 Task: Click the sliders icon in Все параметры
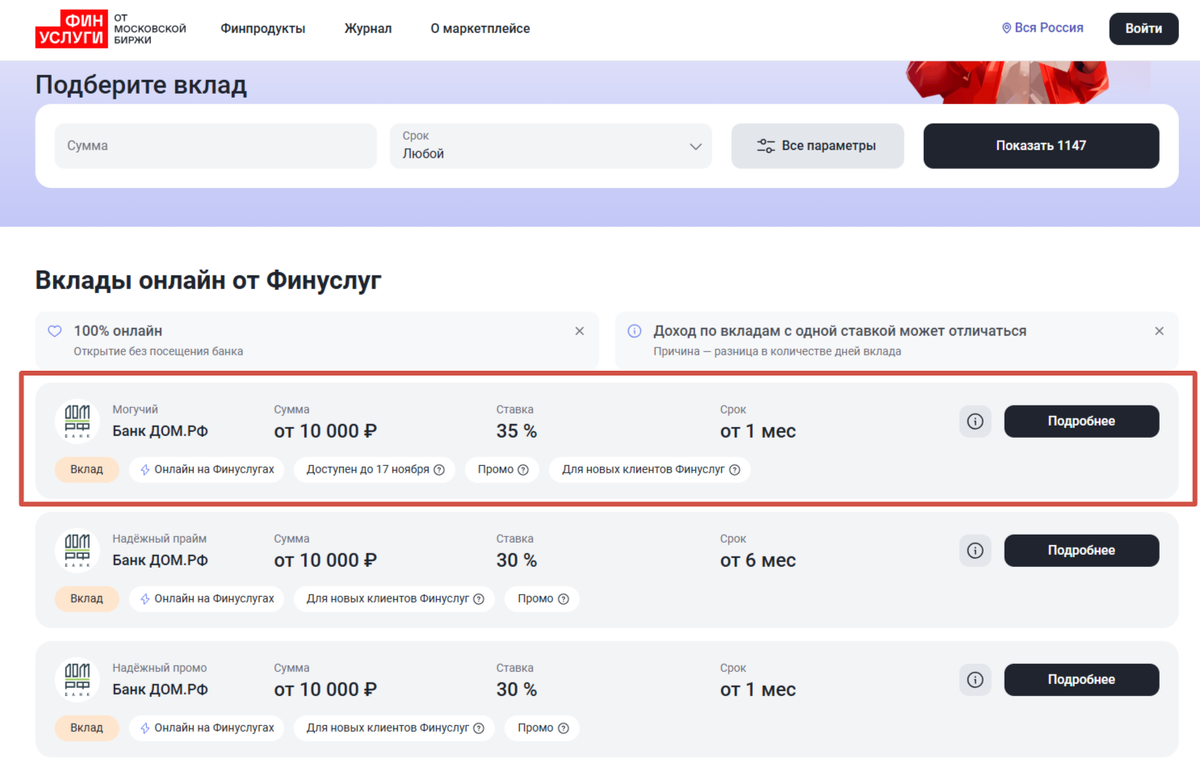[x=766, y=146]
